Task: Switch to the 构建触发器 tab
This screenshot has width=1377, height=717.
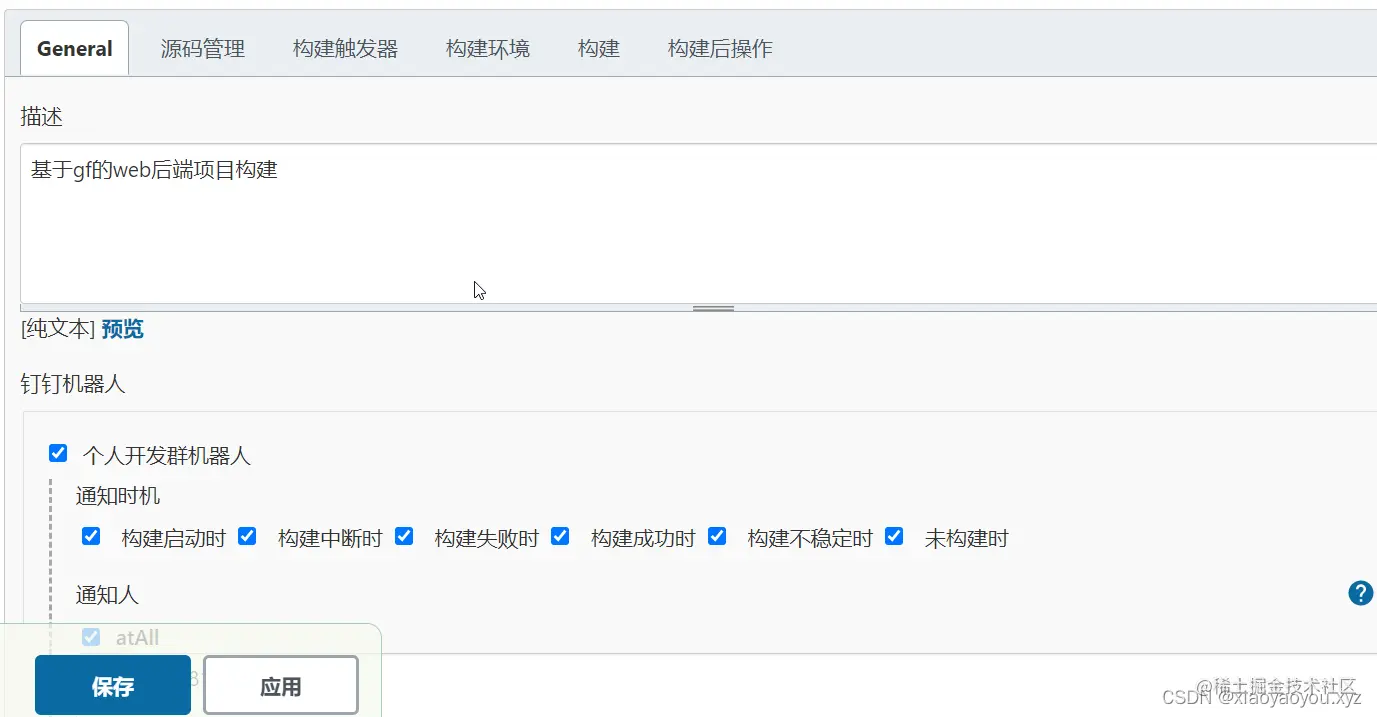Action: (346, 48)
